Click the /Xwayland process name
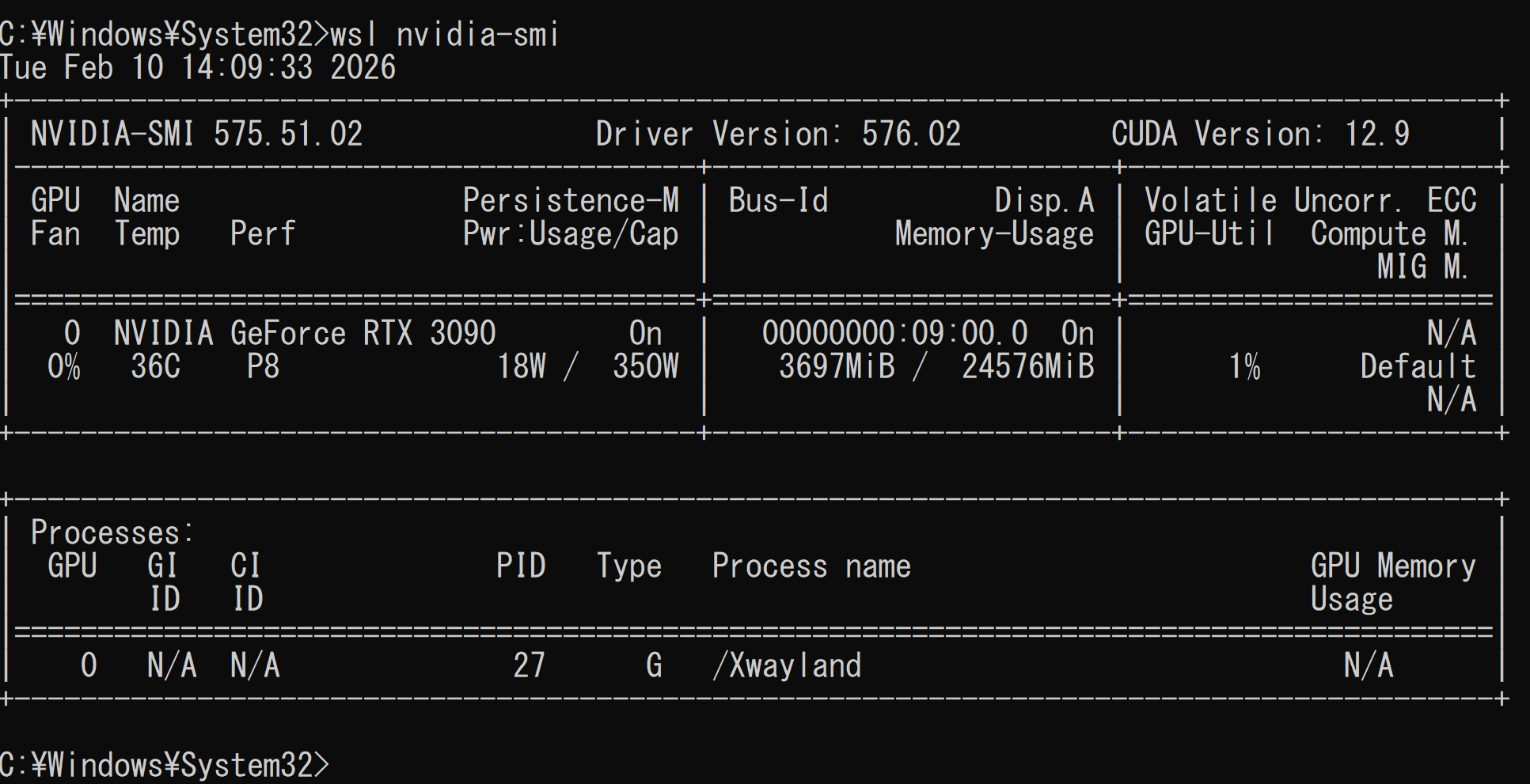This screenshot has height=784, width=1530. coord(787,666)
